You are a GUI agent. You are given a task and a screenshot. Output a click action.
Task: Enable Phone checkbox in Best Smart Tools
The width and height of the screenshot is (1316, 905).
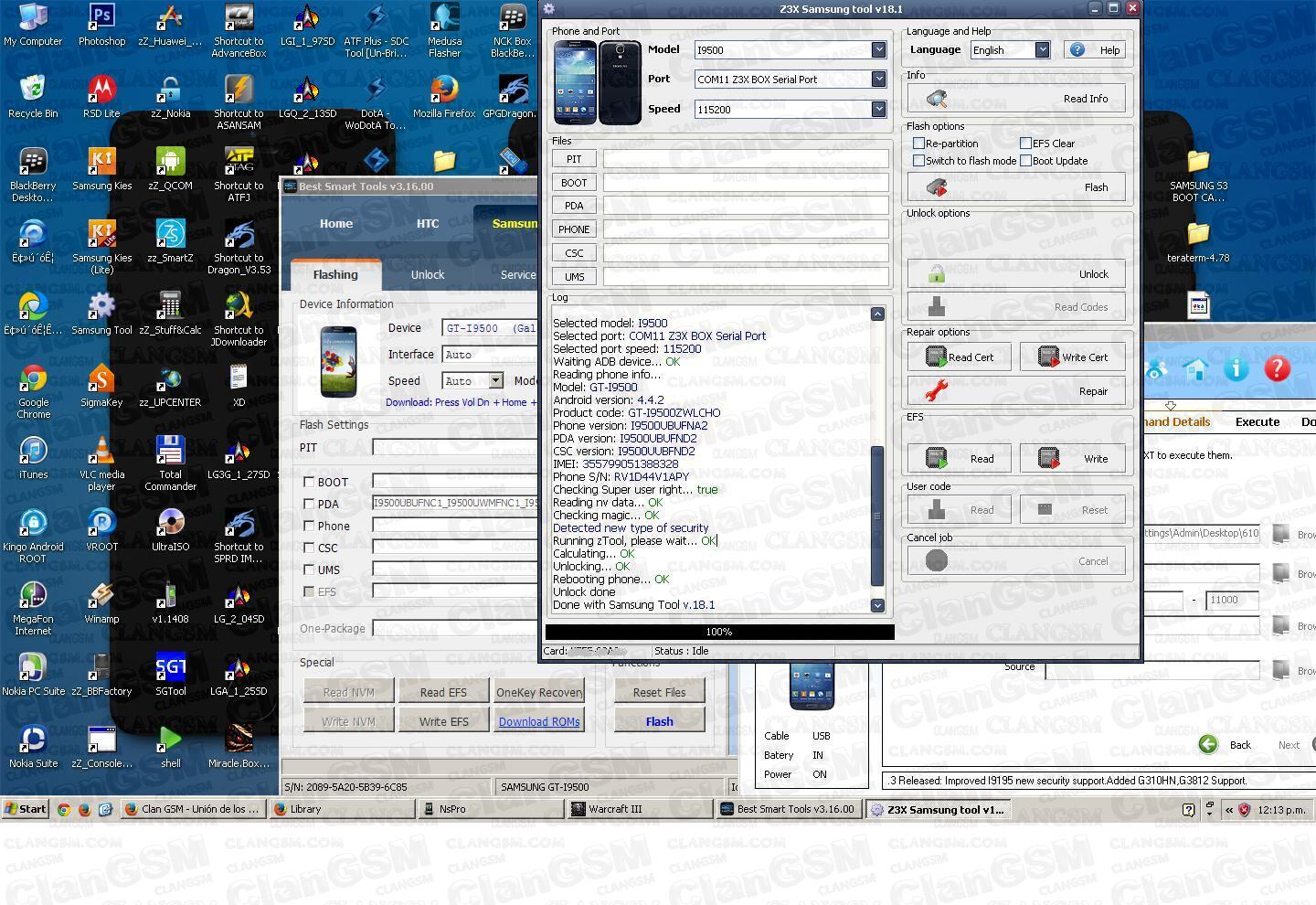click(309, 526)
